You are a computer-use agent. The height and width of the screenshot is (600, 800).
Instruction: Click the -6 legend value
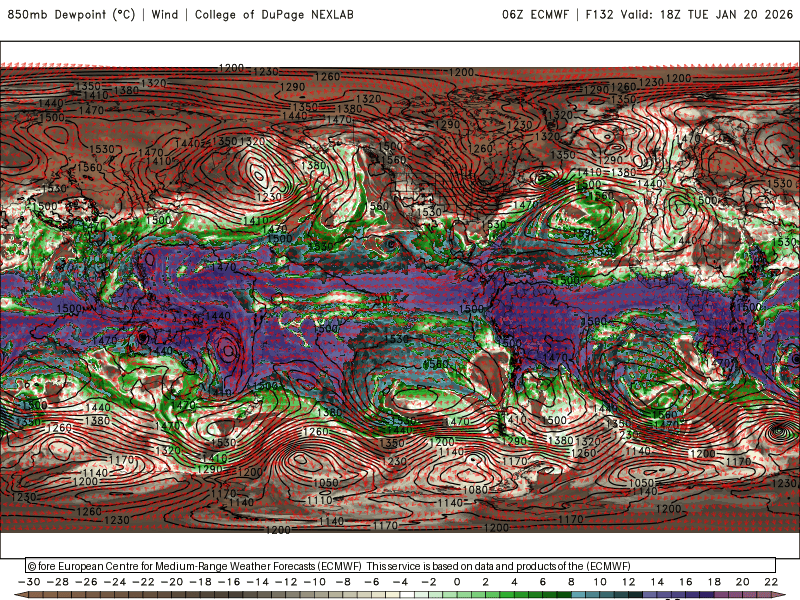tap(371, 582)
